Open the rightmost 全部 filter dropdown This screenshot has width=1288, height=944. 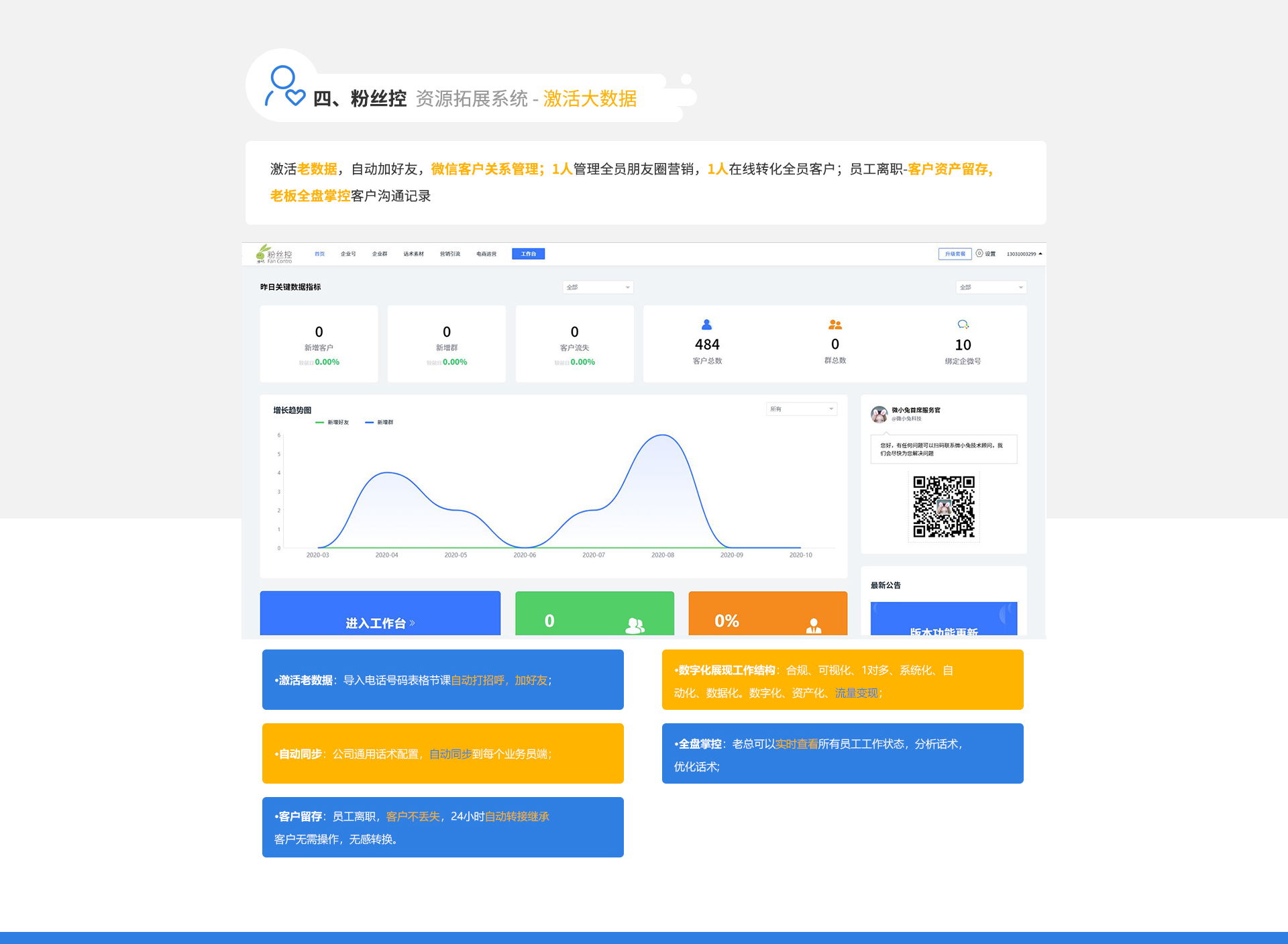tap(991, 287)
